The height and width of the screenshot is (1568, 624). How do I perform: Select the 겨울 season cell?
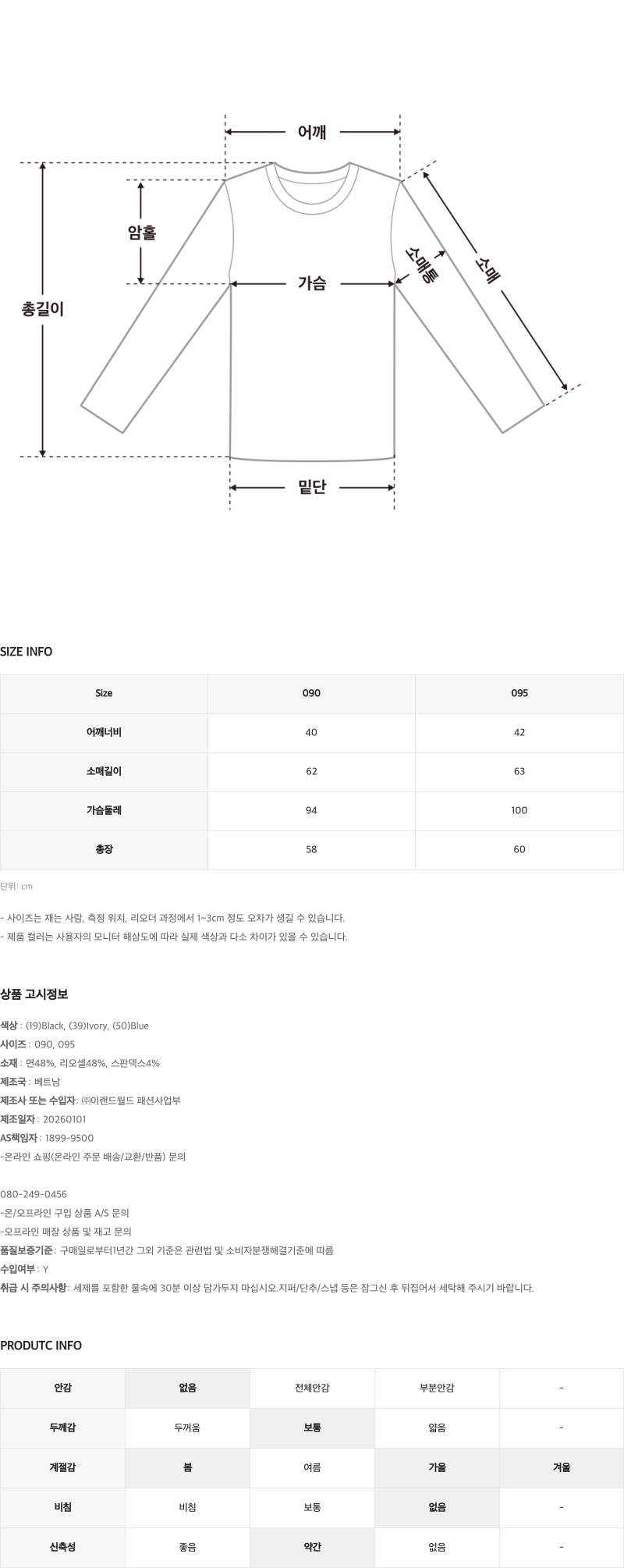click(x=562, y=1467)
